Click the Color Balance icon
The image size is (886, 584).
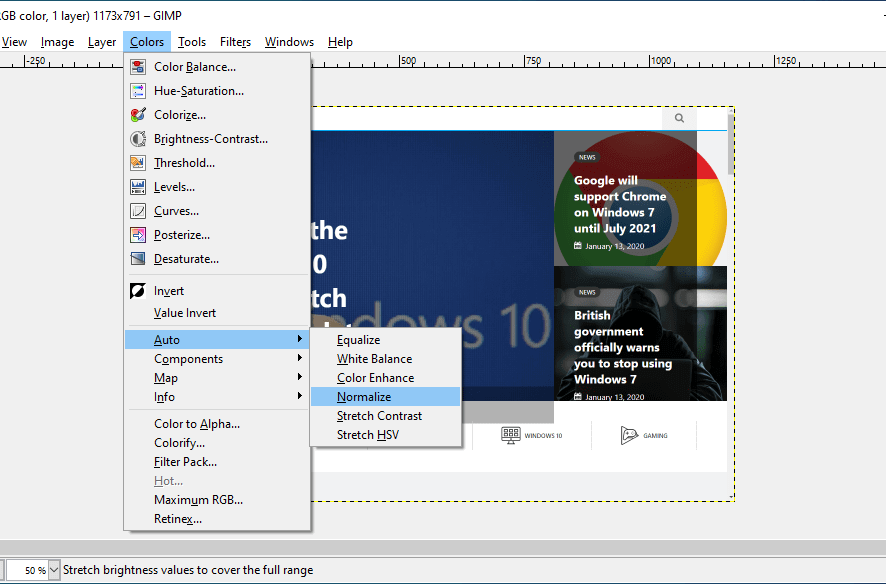(138, 67)
